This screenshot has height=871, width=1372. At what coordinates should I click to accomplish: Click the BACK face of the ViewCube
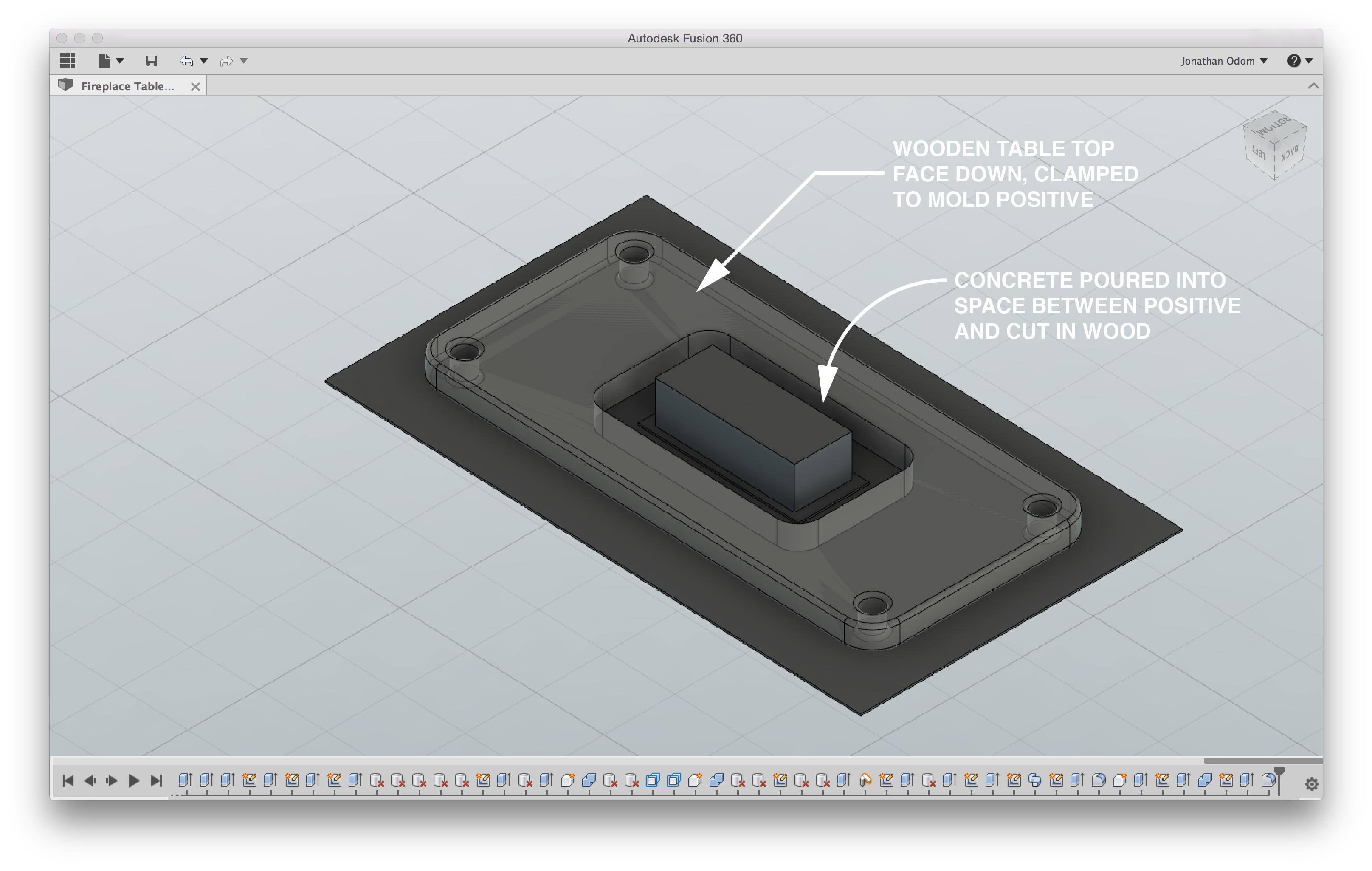(1289, 153)
